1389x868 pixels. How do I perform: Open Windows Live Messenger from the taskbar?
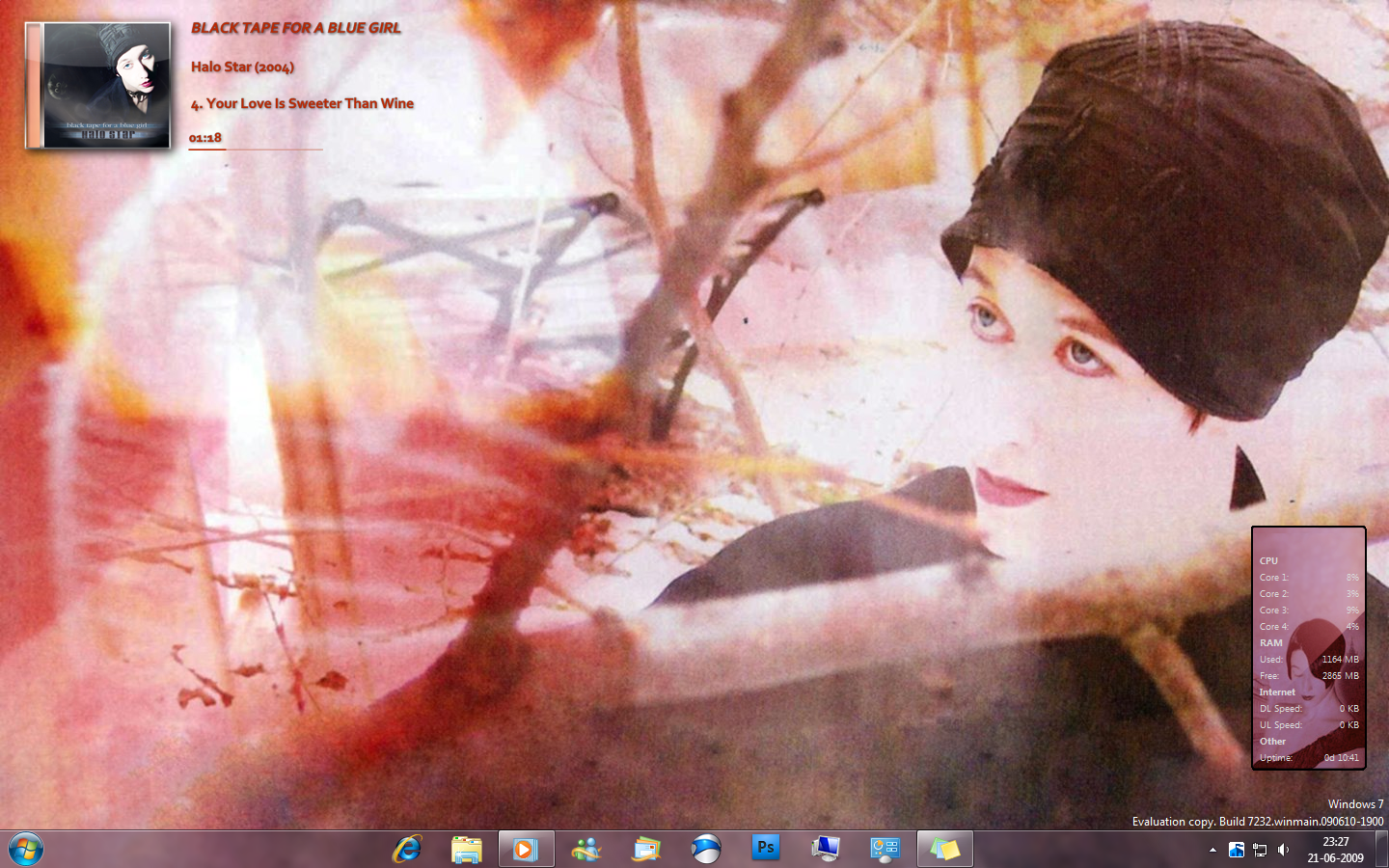(586, 849)
